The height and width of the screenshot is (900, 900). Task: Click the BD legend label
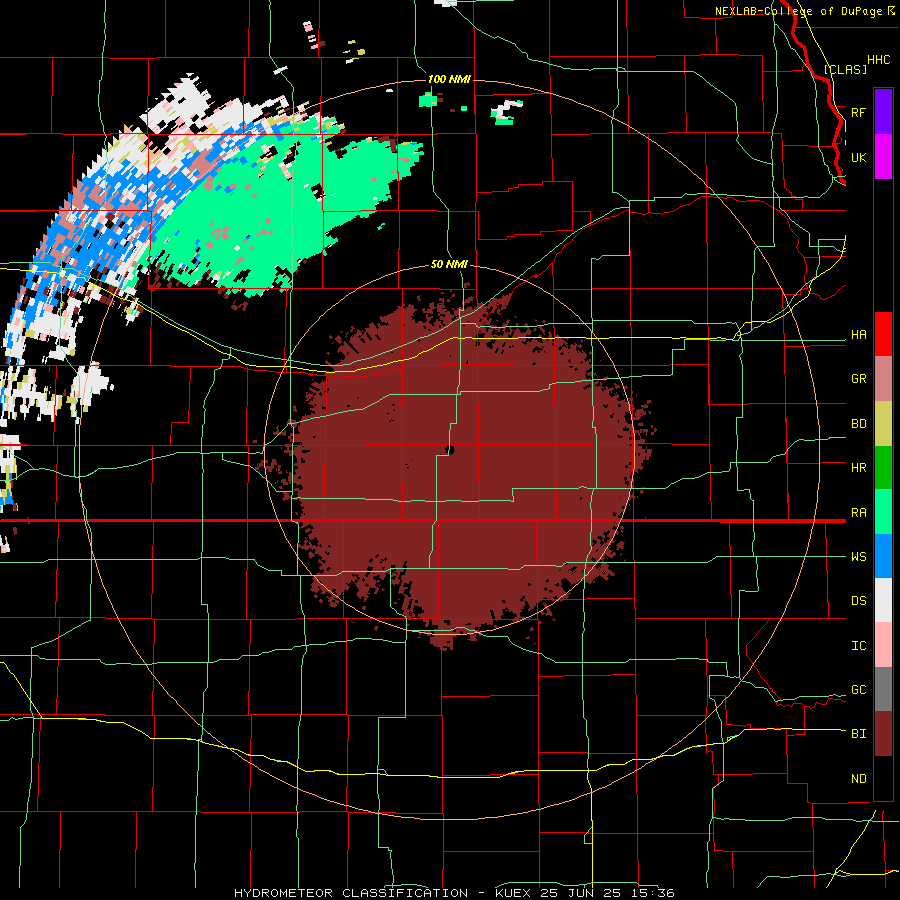coord(859,424)
